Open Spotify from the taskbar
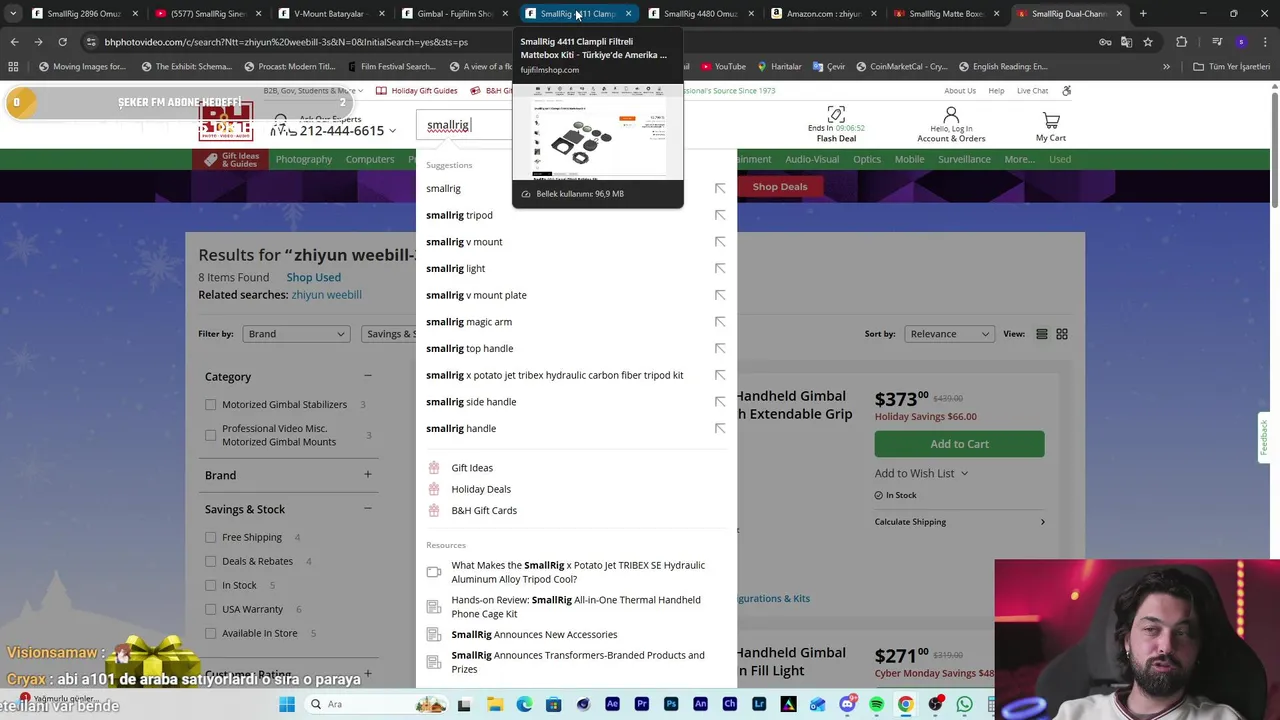The width and height of the screenshot is (1280, 720). [x=876, y=704]
